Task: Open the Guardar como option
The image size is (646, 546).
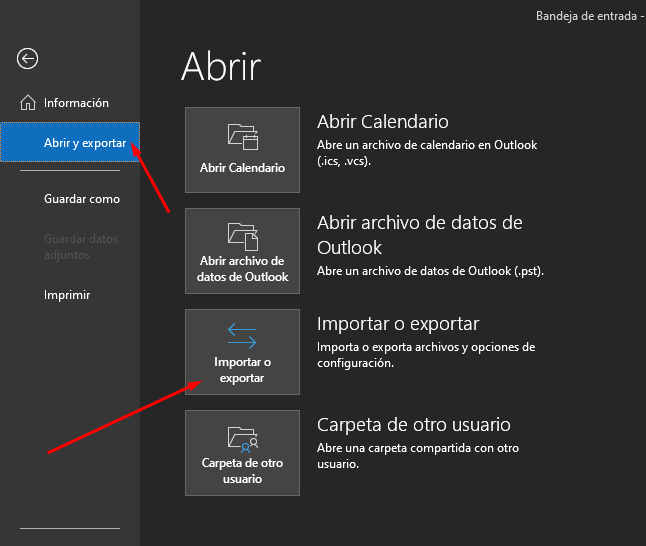Action: [82, 199]
